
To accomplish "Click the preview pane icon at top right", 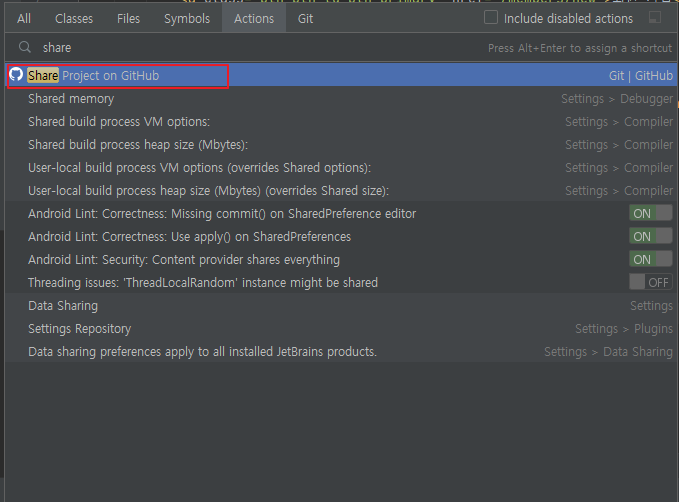I will [655, 18].
